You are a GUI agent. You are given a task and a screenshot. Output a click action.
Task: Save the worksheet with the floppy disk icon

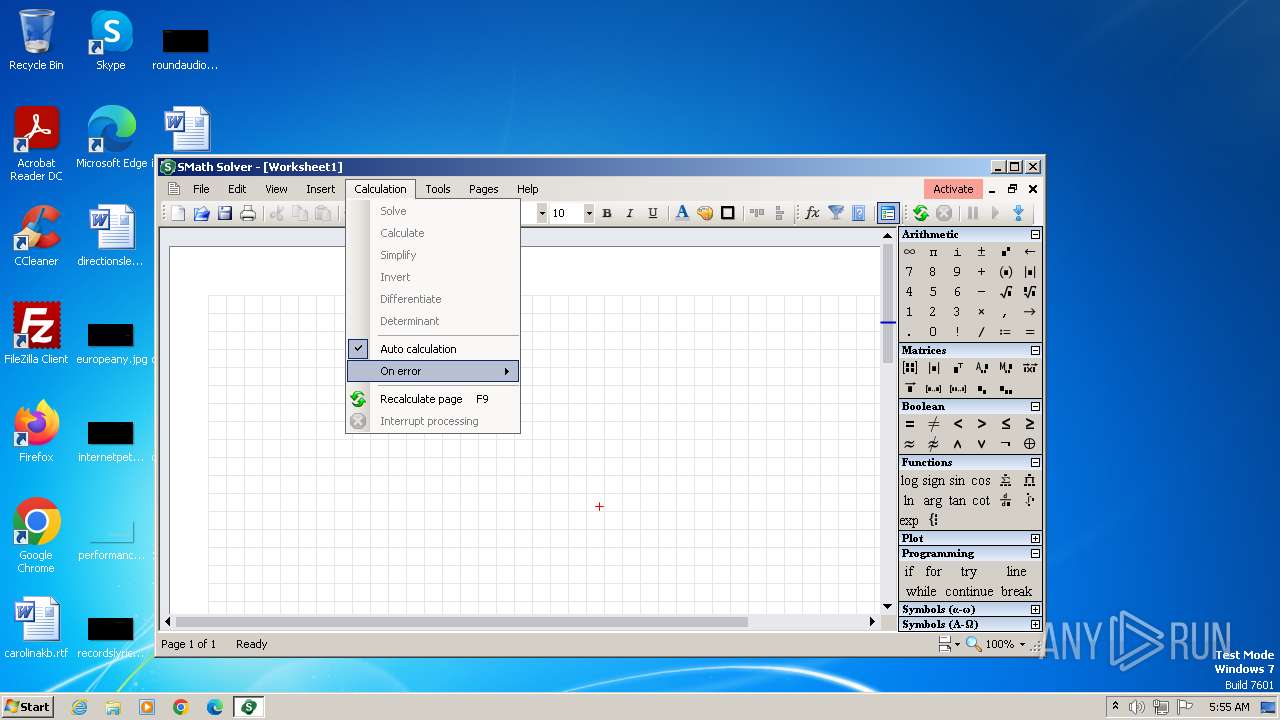(225, 213)
